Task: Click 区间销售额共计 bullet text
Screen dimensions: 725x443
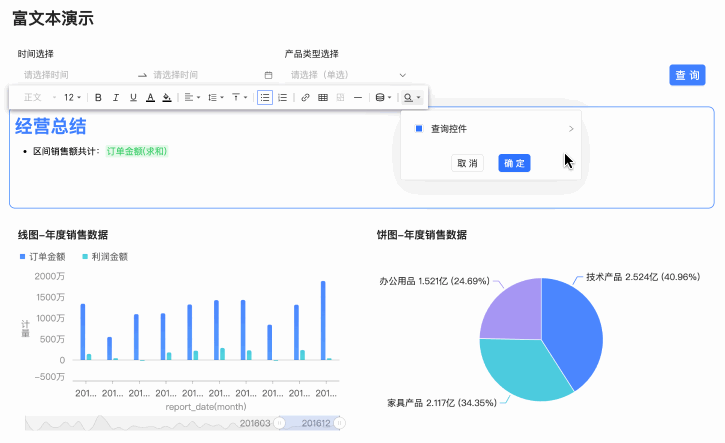Action: click(67, 151)
